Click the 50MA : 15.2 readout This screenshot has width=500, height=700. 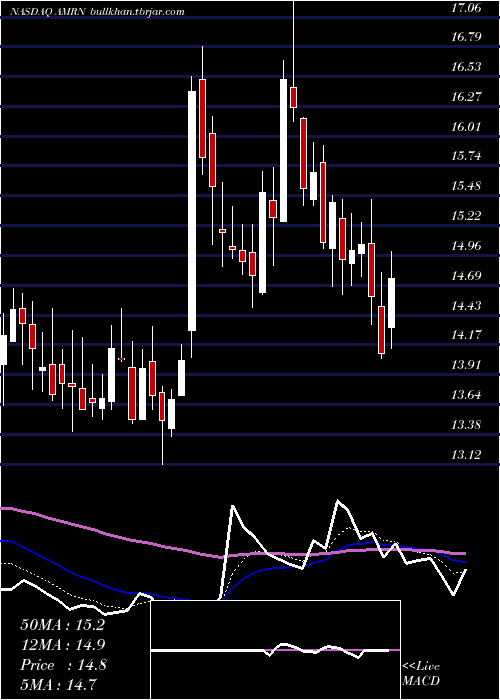coord(62,625)
